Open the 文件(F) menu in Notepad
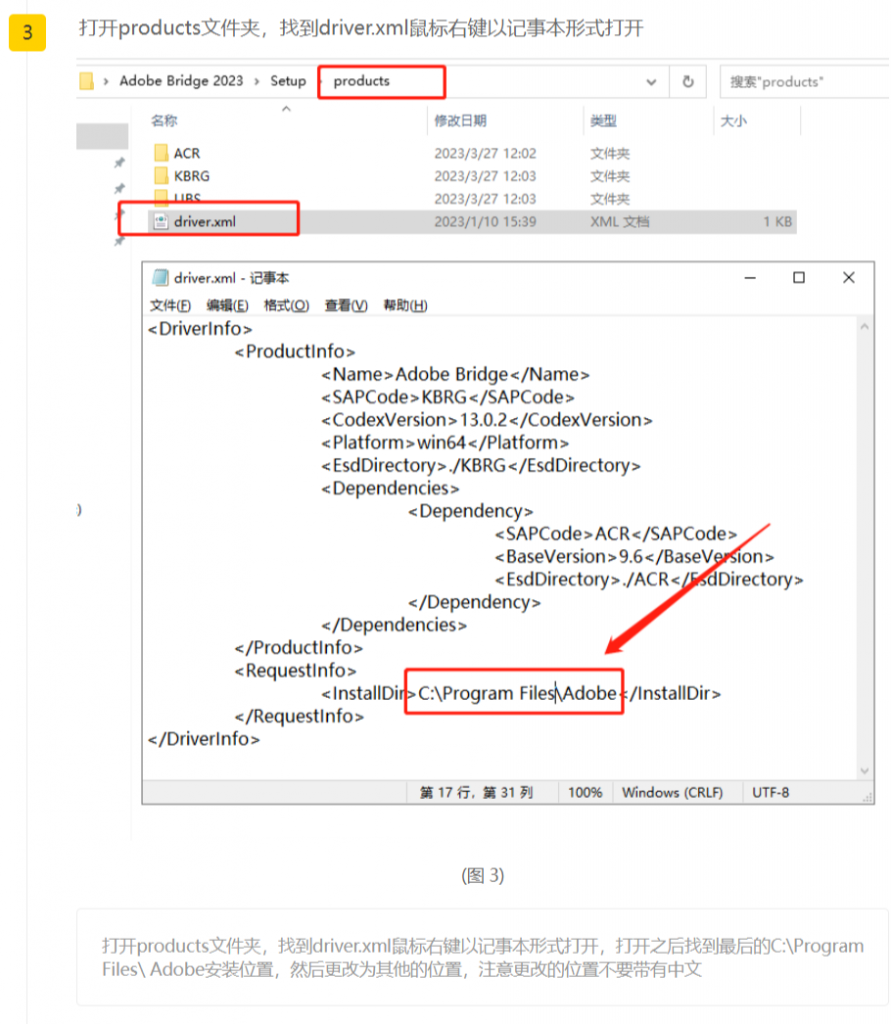This screenshot has height=1024, width=892. pyautogui.click(x=170, y=305)
